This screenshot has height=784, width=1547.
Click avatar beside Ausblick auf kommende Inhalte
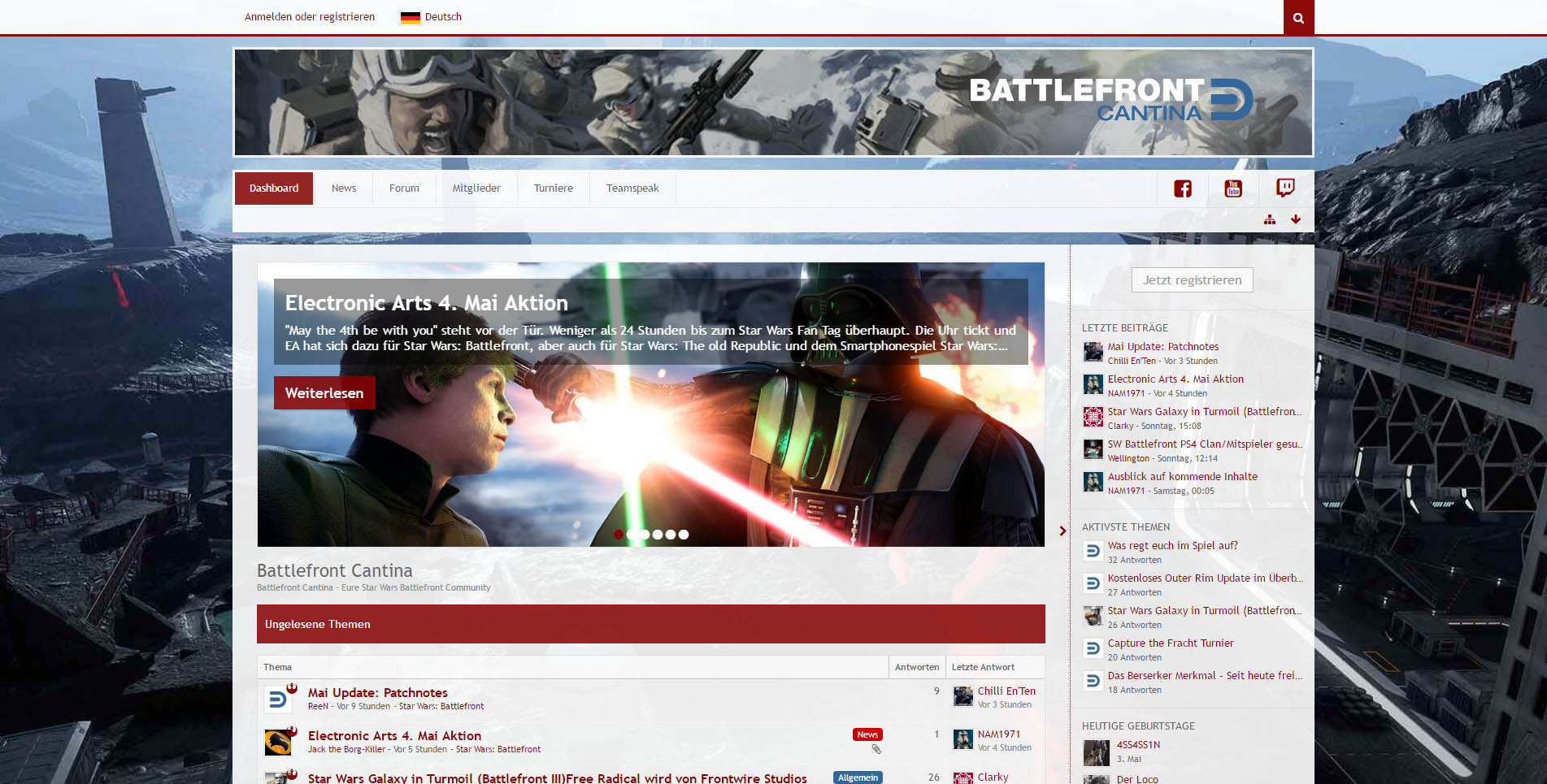pos(1093,482)
